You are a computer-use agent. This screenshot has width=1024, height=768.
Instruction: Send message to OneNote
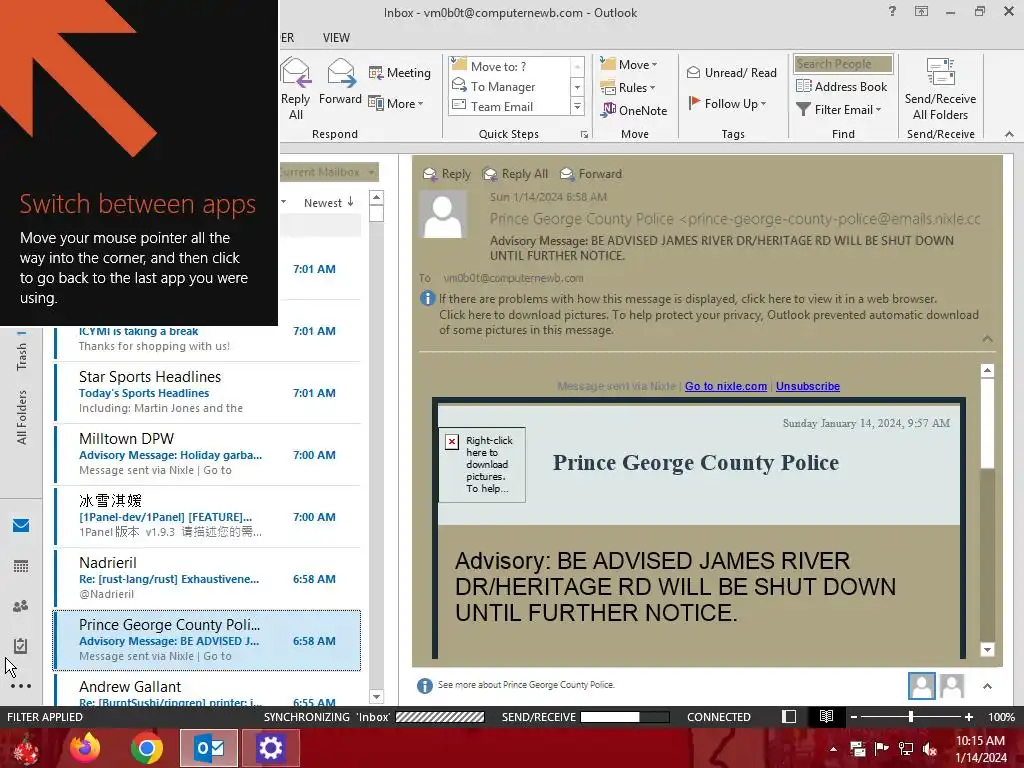point(634,110)
